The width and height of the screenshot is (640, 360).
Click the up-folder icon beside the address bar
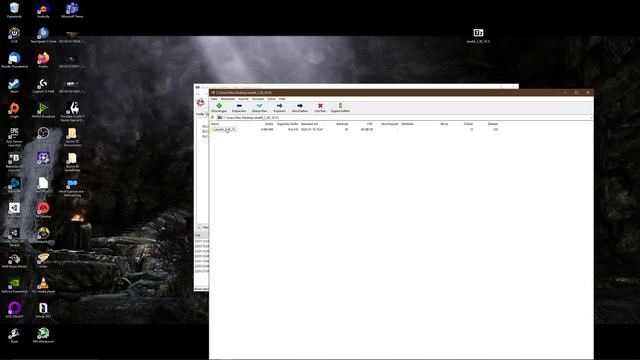click(213, 118)
